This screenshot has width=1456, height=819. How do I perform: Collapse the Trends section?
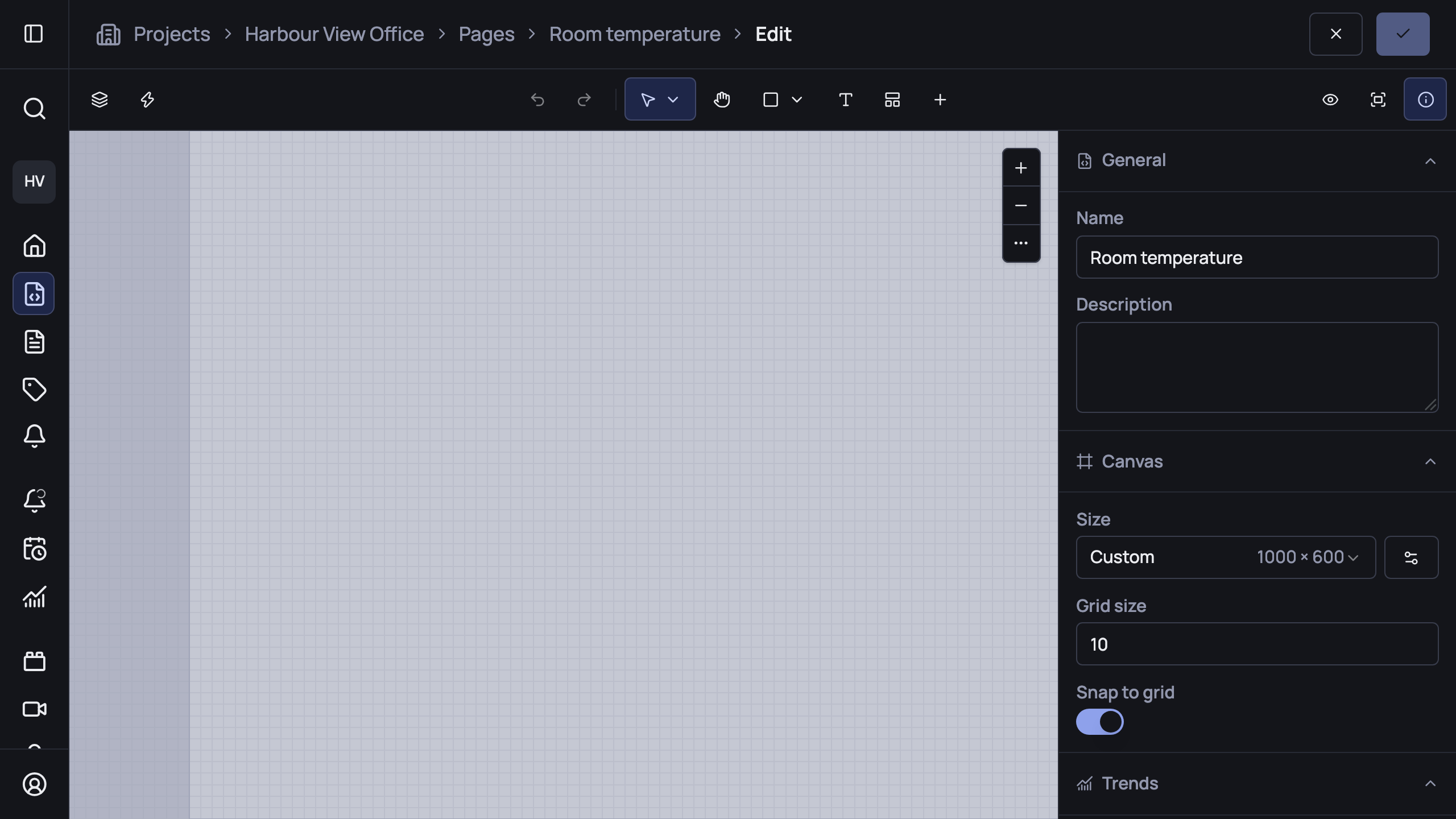(x=1430, y=783)
